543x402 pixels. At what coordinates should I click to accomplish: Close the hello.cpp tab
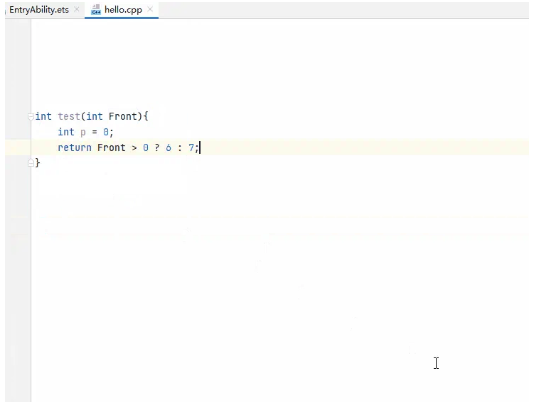[x=150, y=9]
